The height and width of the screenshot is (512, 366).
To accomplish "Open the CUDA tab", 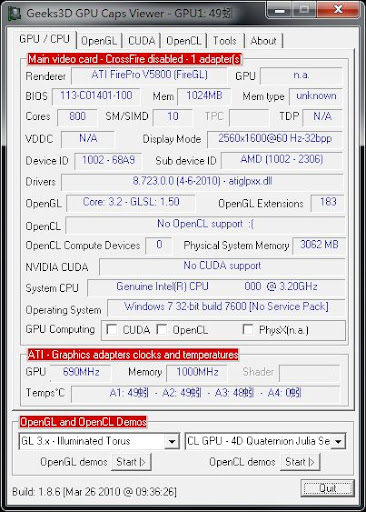I will pos(141,41).
